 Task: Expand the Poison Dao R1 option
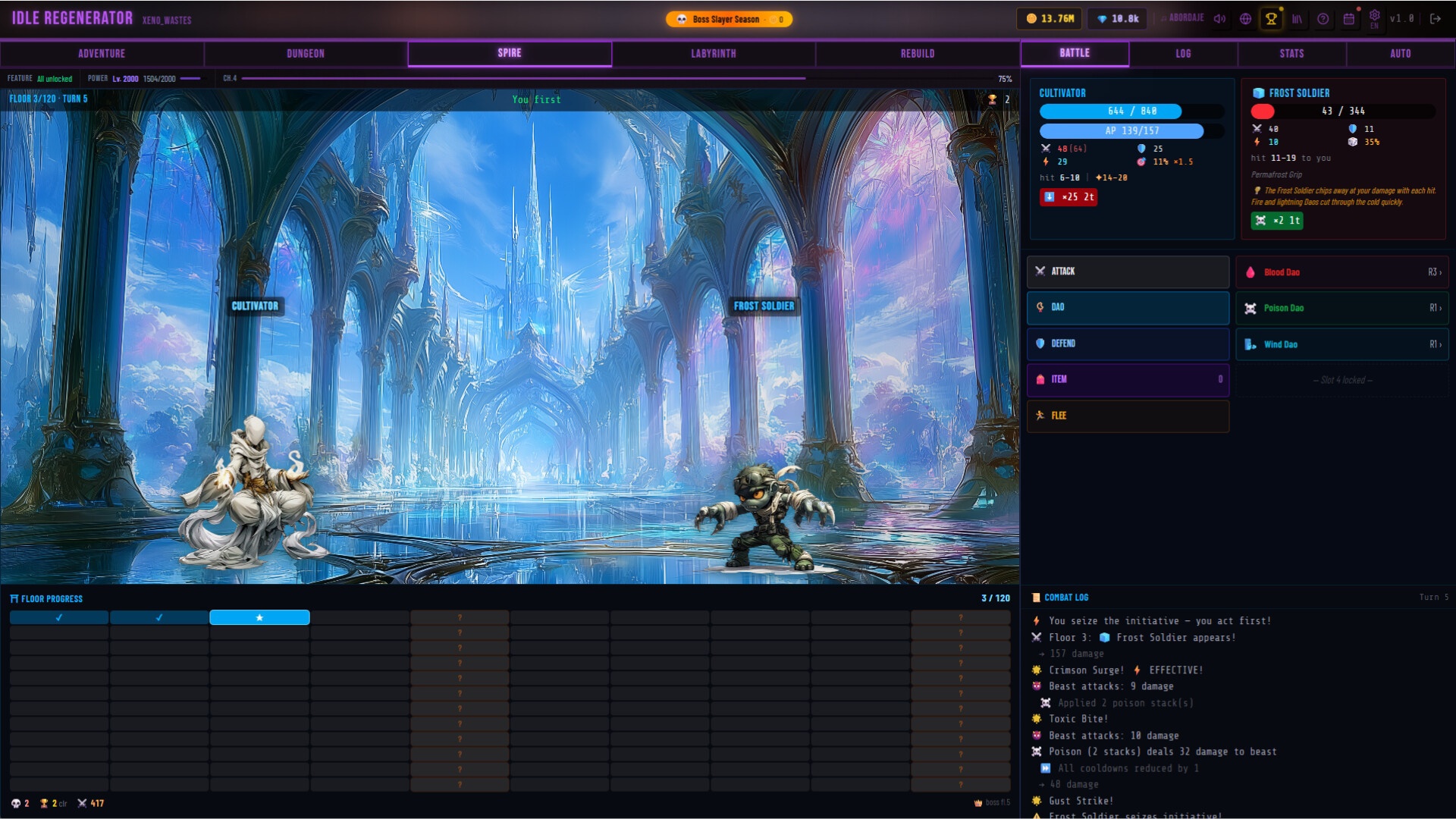[1341, 308]
